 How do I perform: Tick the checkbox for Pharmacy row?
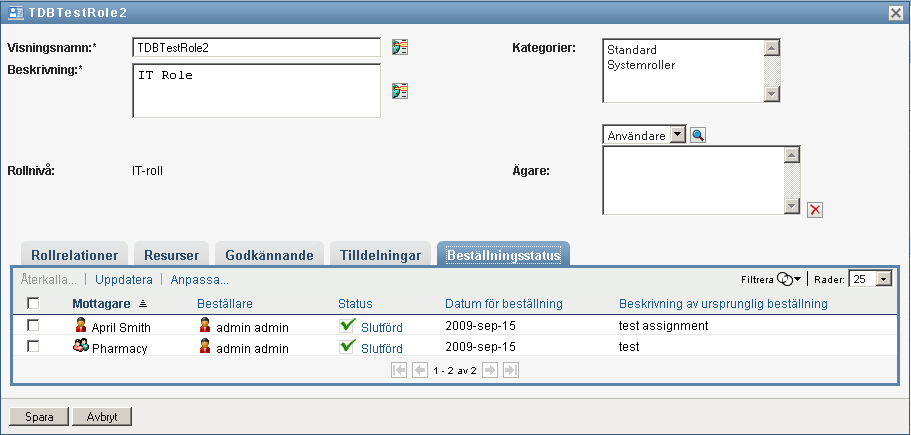(x=34, y=346)
